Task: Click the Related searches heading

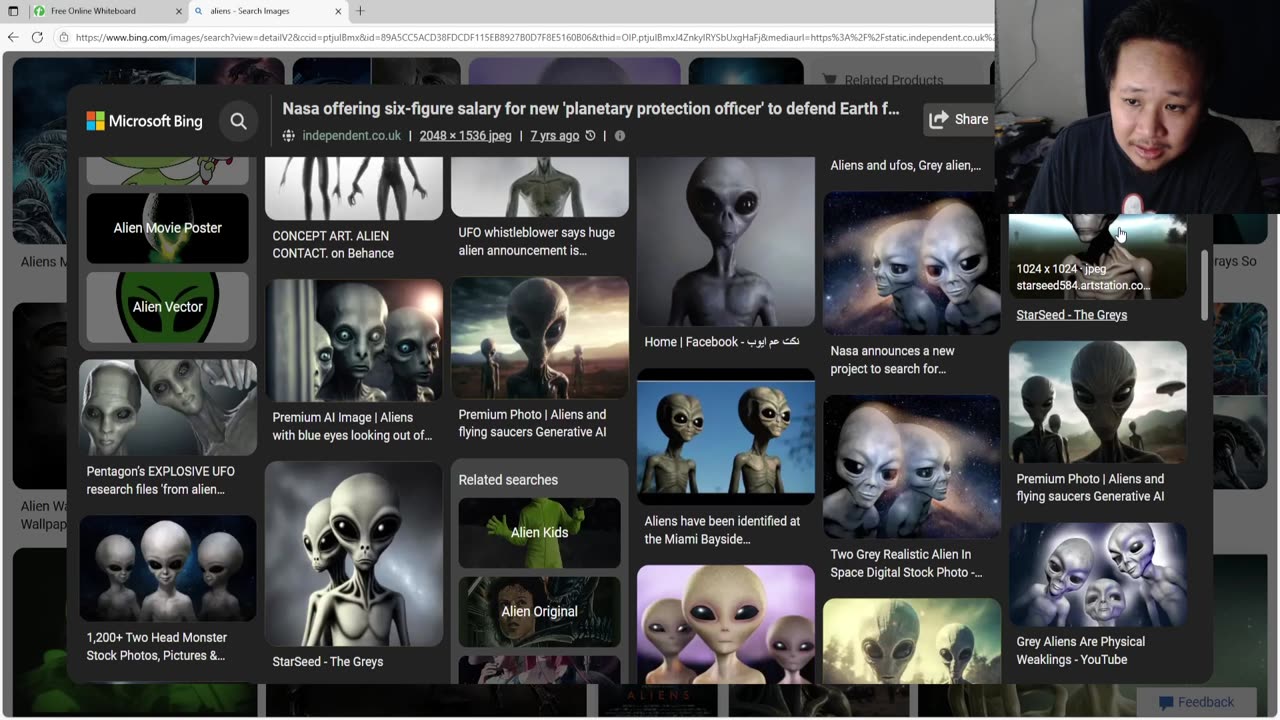Action: (508, 480)
